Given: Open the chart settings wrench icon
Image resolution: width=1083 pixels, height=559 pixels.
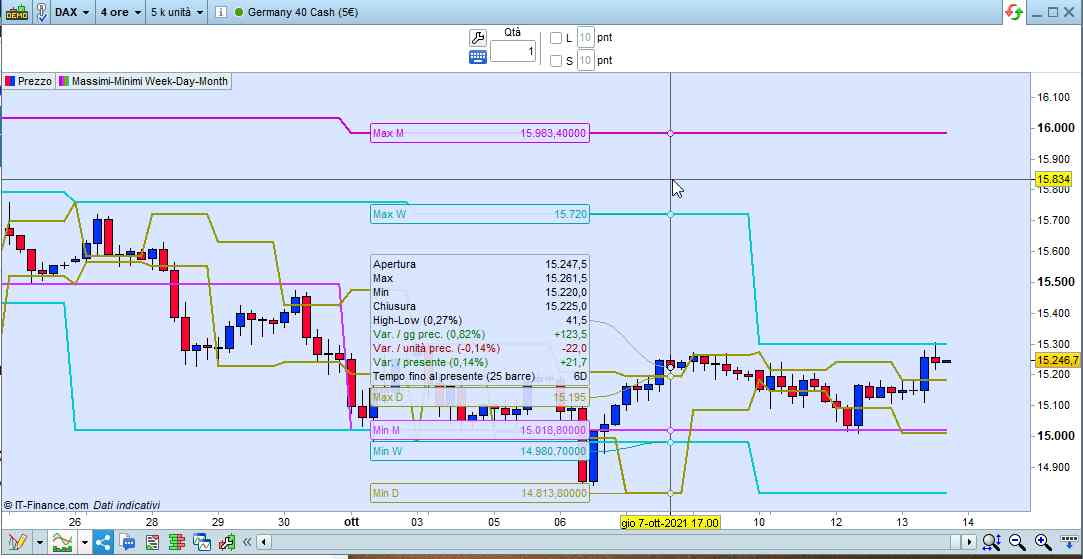Looking at the screenshot, I should 227,542.
